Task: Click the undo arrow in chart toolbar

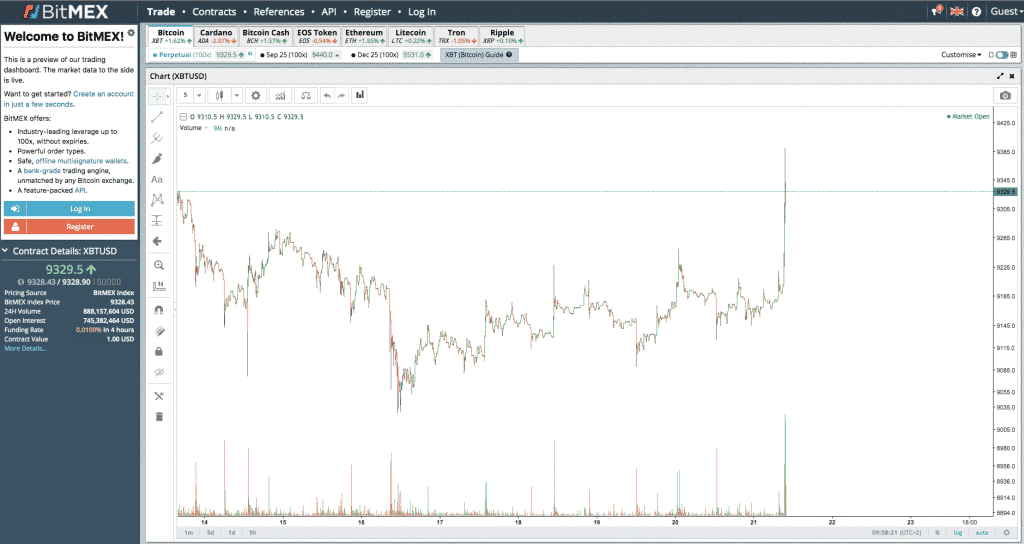Action: (327, 95)
